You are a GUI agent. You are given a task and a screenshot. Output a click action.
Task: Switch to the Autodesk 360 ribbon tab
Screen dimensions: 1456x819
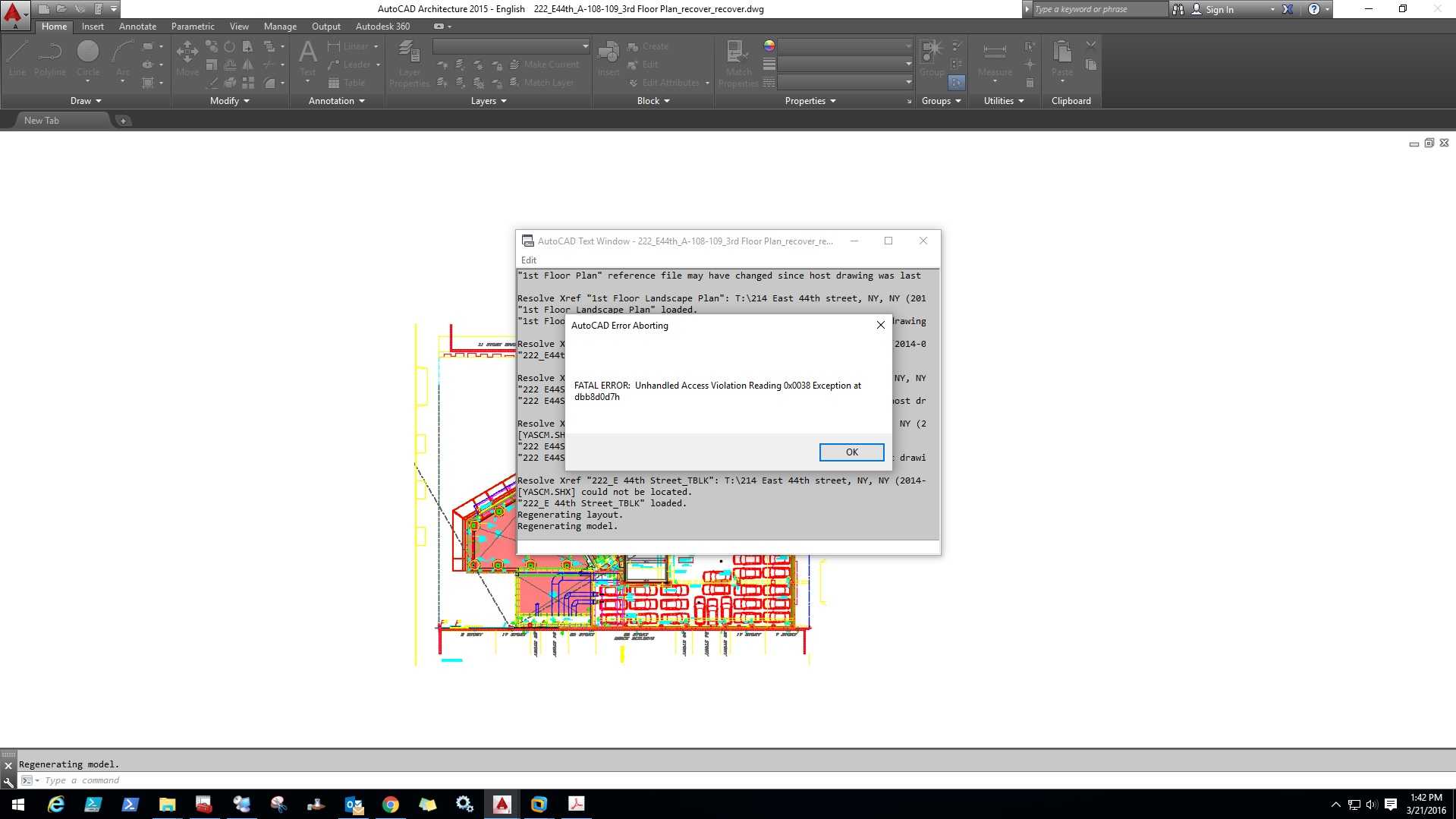(382, 27)
